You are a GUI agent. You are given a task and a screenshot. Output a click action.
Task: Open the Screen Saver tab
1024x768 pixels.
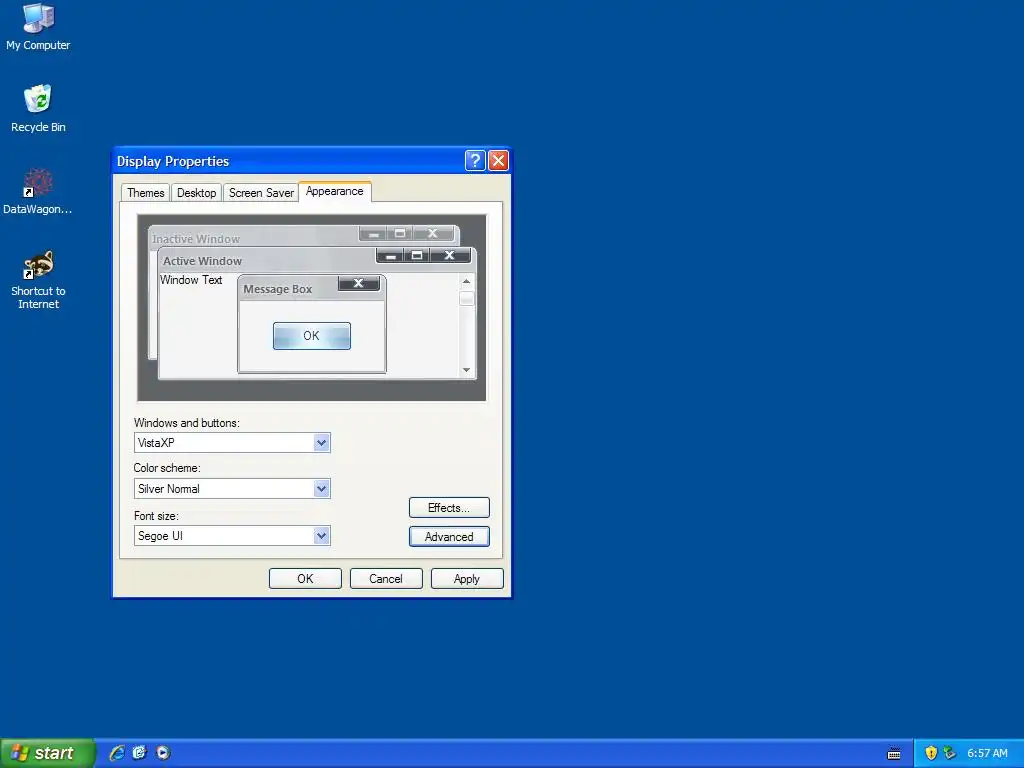pos(261,193)
